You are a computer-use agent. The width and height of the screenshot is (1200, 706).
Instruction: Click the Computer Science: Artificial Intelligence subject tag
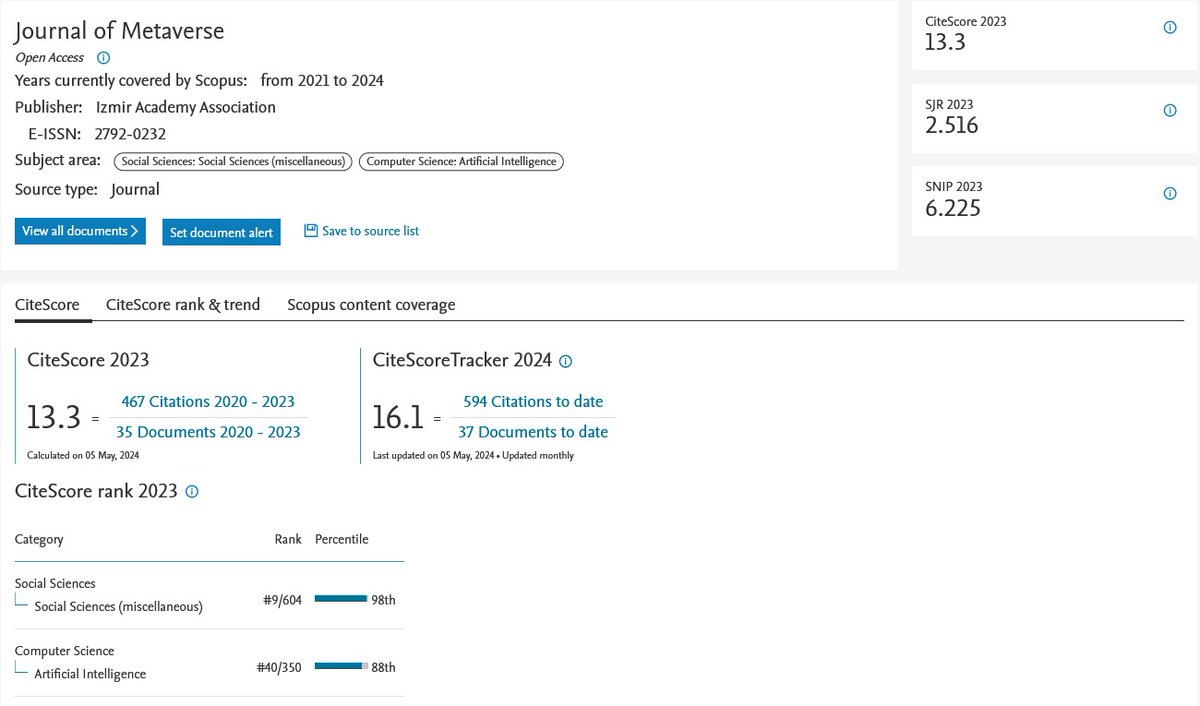461,161
